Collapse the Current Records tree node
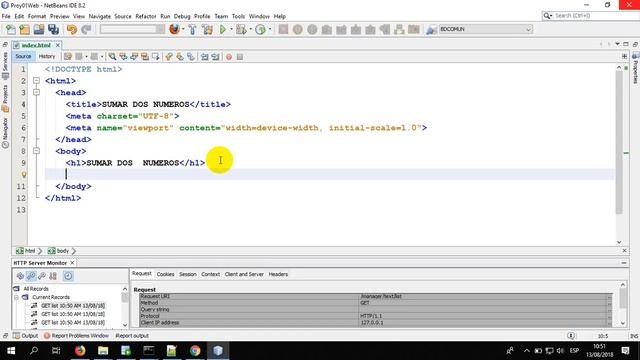640x360 pixels. click(16, 297)
